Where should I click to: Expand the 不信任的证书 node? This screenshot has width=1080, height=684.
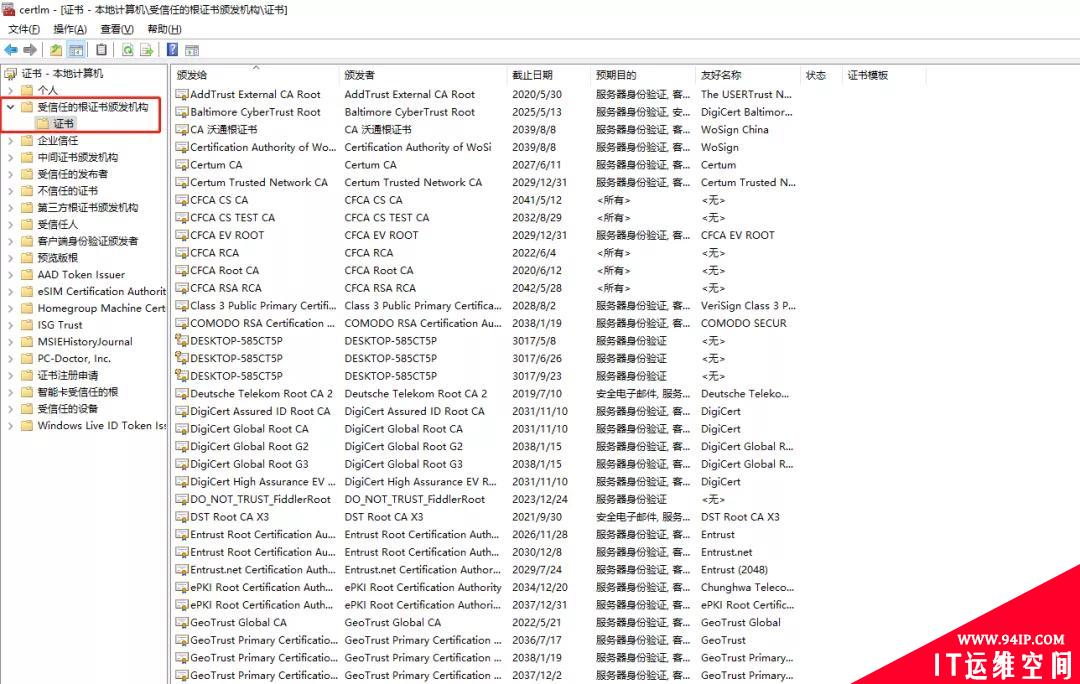[x=10, y=191]
